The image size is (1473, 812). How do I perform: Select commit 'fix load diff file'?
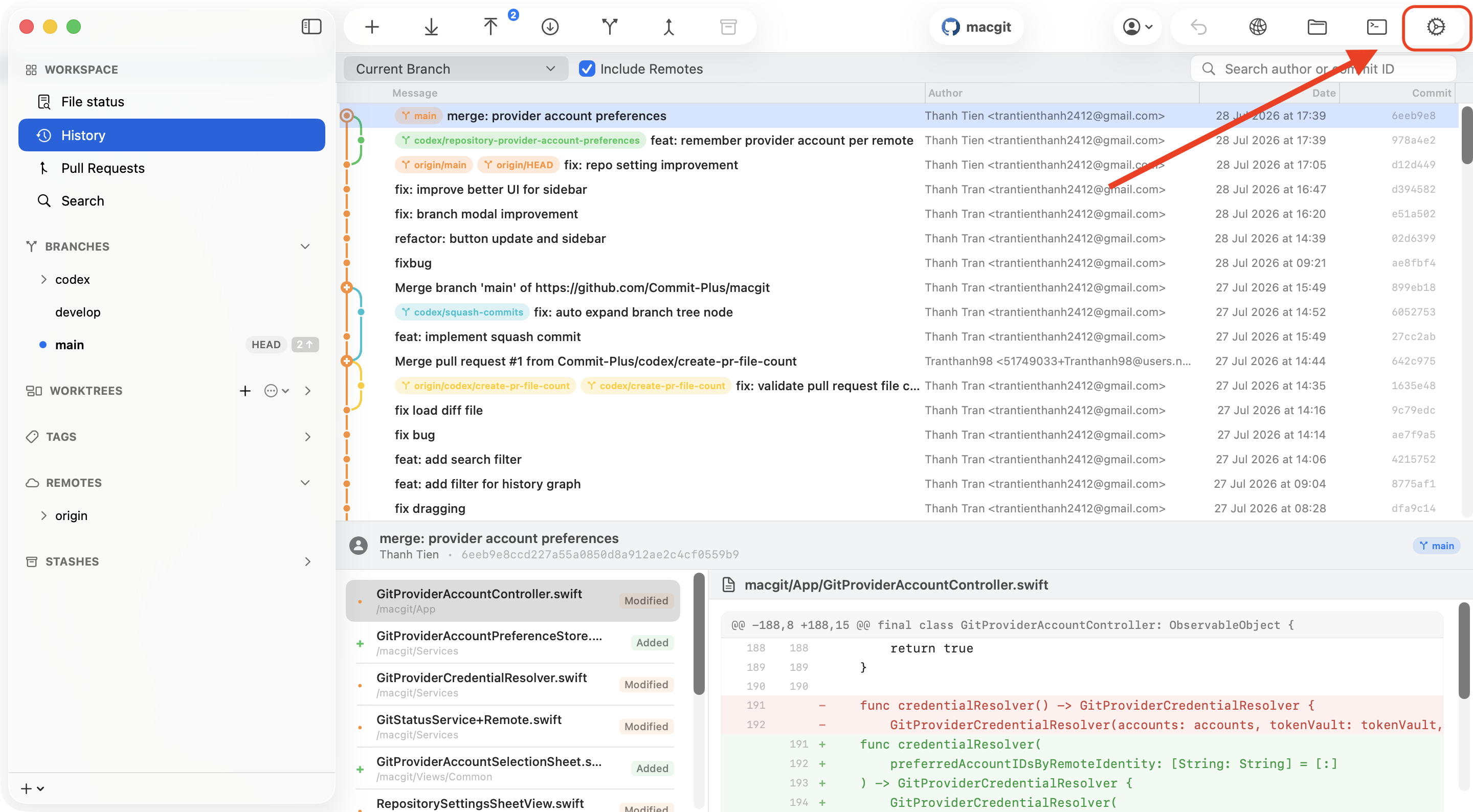898,411
